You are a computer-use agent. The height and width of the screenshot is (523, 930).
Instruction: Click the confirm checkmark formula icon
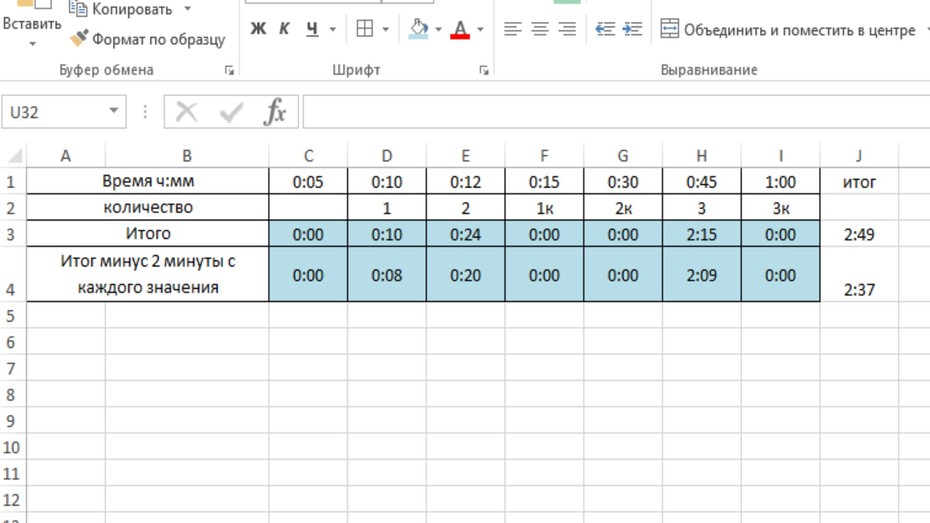(x=231, y=111)
